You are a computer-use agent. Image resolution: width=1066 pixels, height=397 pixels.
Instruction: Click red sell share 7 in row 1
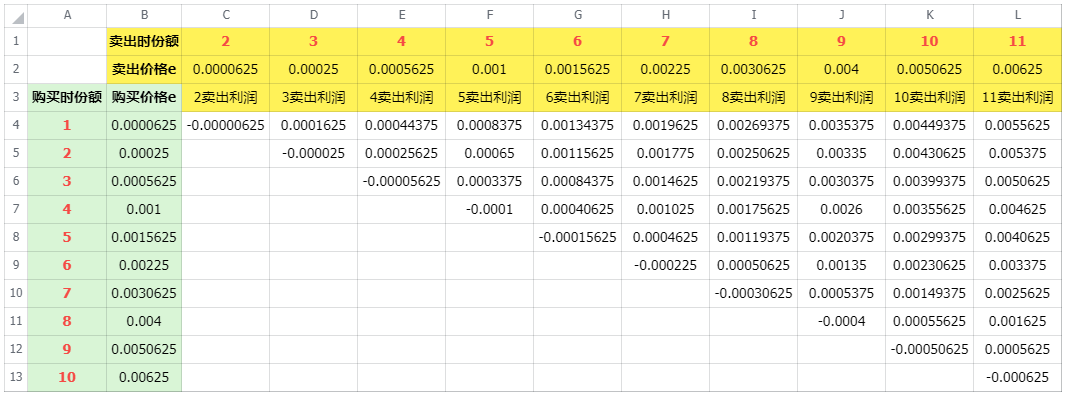pyautogui.click(x=665, y=41)
